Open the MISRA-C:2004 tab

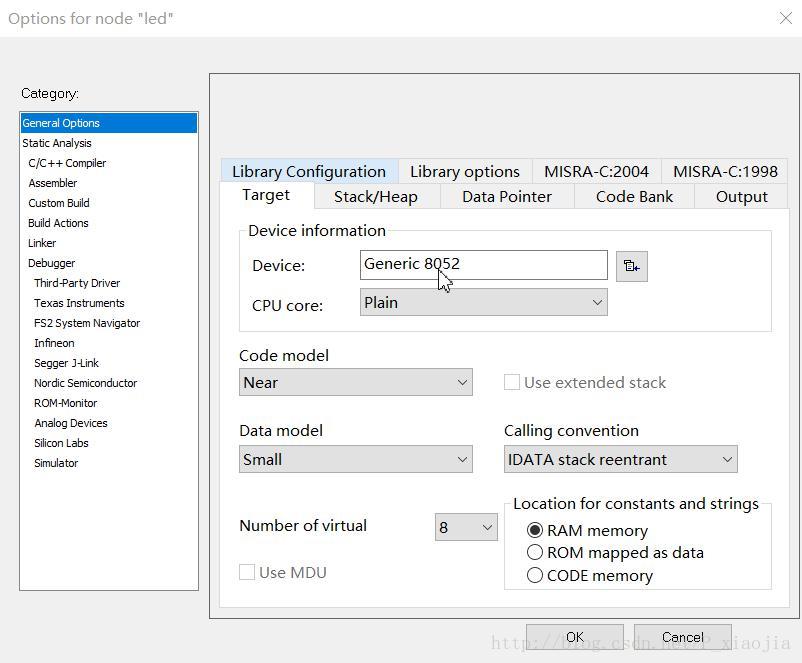coord(596,171)
